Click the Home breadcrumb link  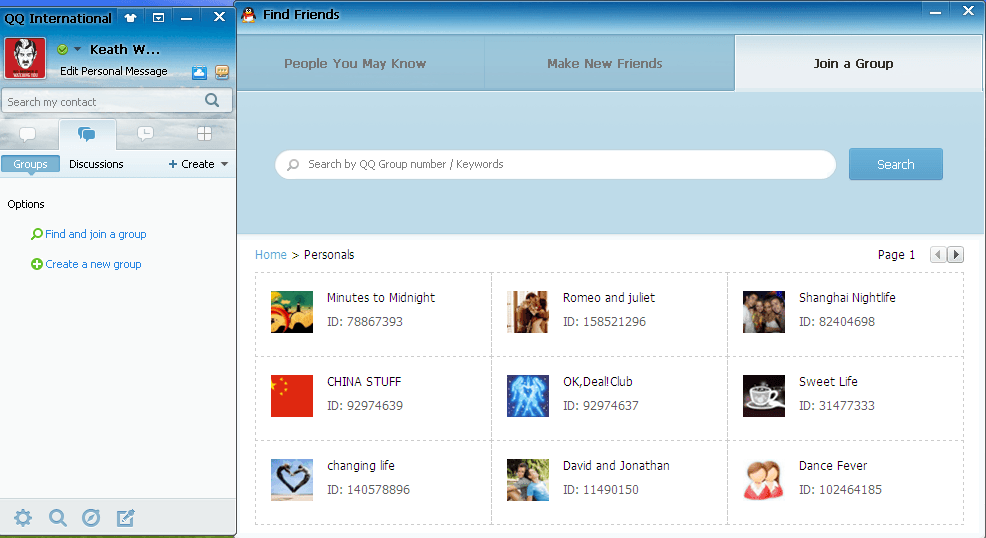click(270, 255)
